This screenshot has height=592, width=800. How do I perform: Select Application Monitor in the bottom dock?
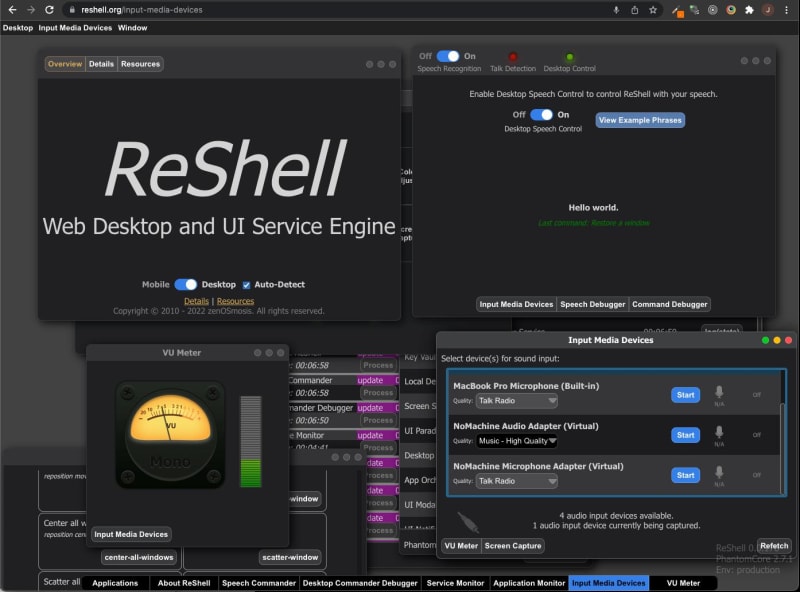tap(529, 583)
